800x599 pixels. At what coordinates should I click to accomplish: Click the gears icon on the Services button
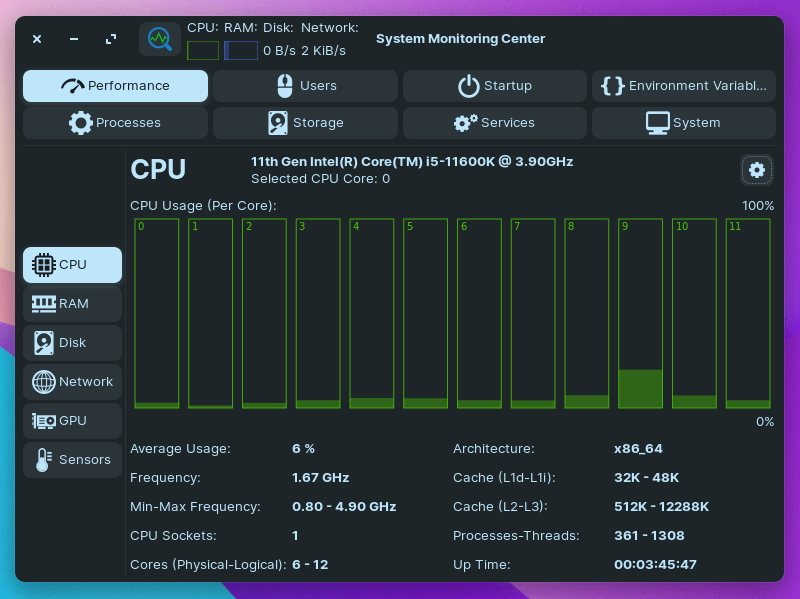pos(463,122)
